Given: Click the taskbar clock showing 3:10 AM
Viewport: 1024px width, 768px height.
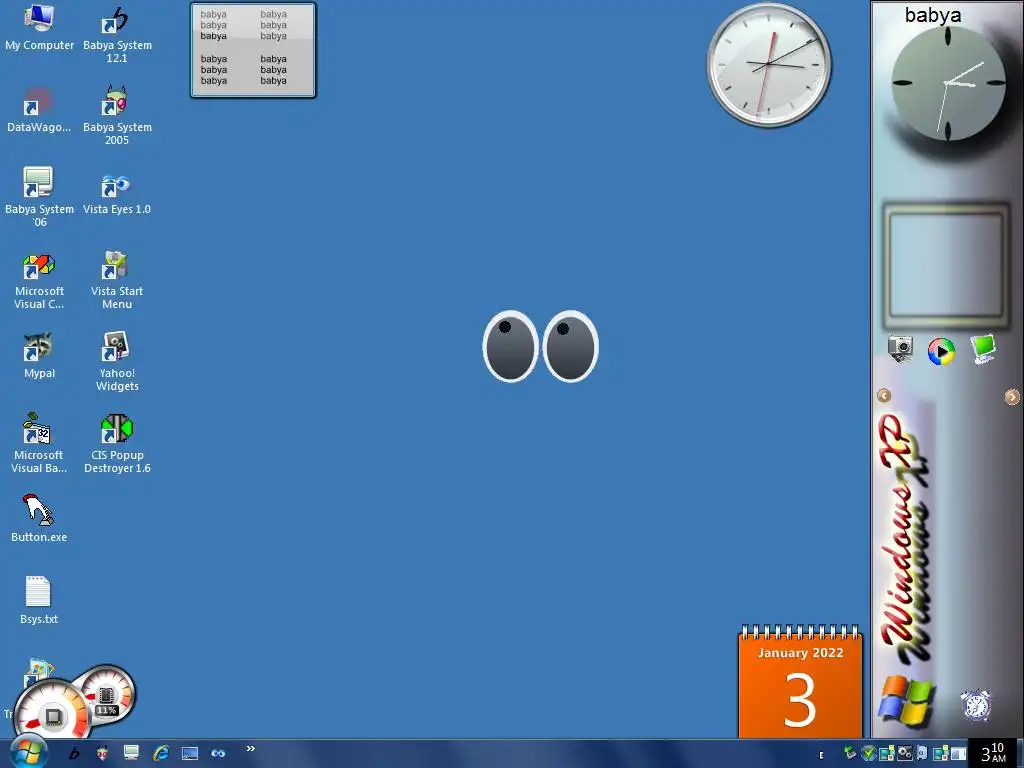Looking at the screenshot, I should coord(994,753).
